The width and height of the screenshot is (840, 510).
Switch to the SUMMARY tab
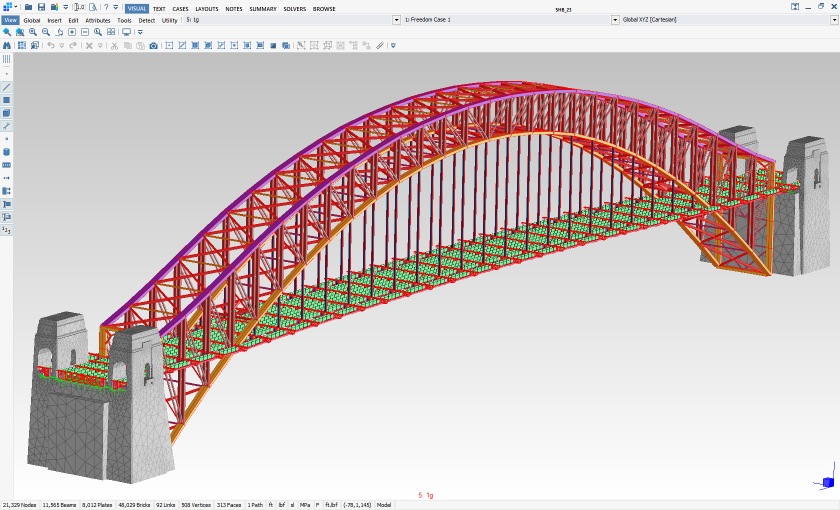(262, 9)
